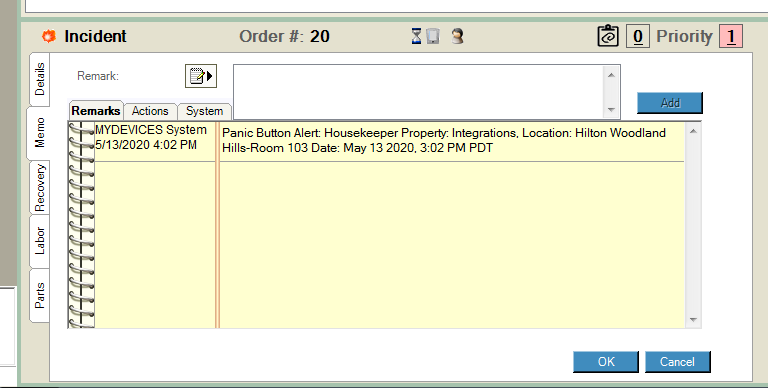
Task: Open the Parts side tab
Action: point(40,295)
